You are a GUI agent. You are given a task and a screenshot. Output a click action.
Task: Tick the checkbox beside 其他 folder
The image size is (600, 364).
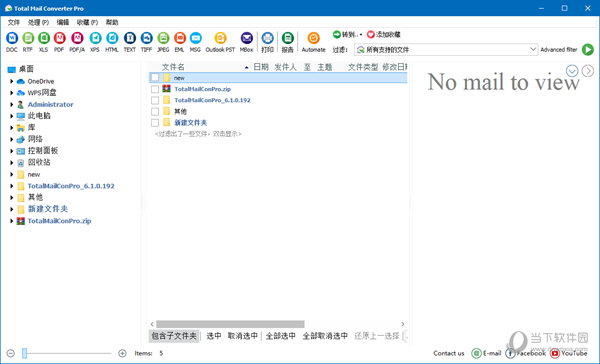coord(155,111)
